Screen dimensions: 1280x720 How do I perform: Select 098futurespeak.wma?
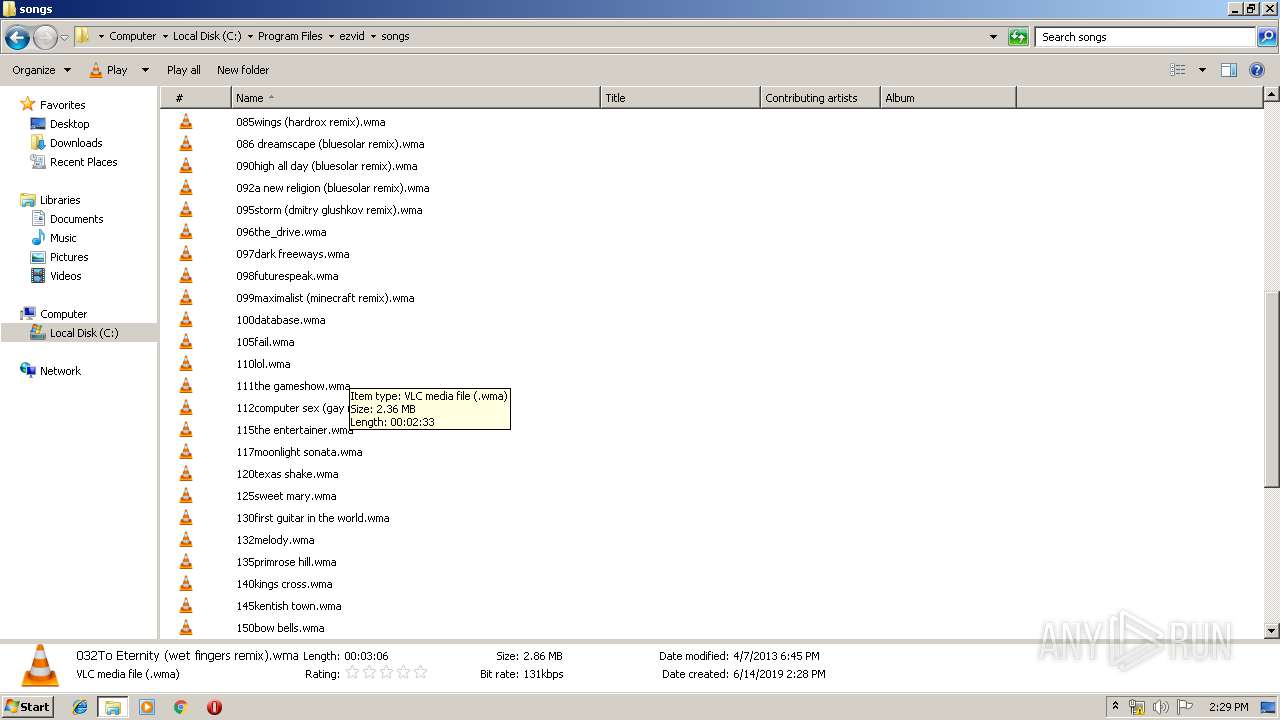(287, 276)
